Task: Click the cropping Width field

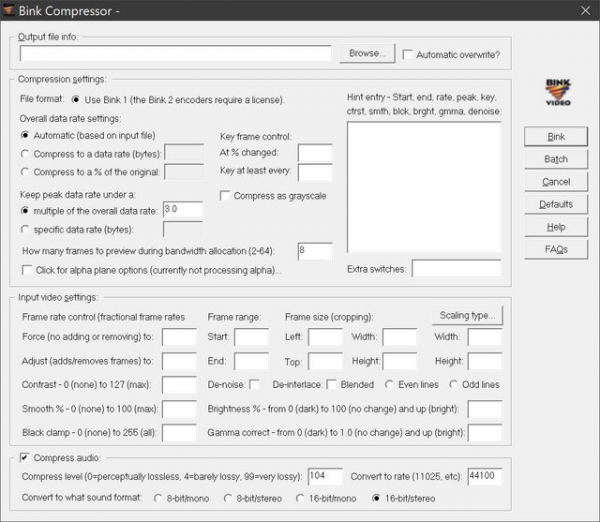Action: point(399,337)
